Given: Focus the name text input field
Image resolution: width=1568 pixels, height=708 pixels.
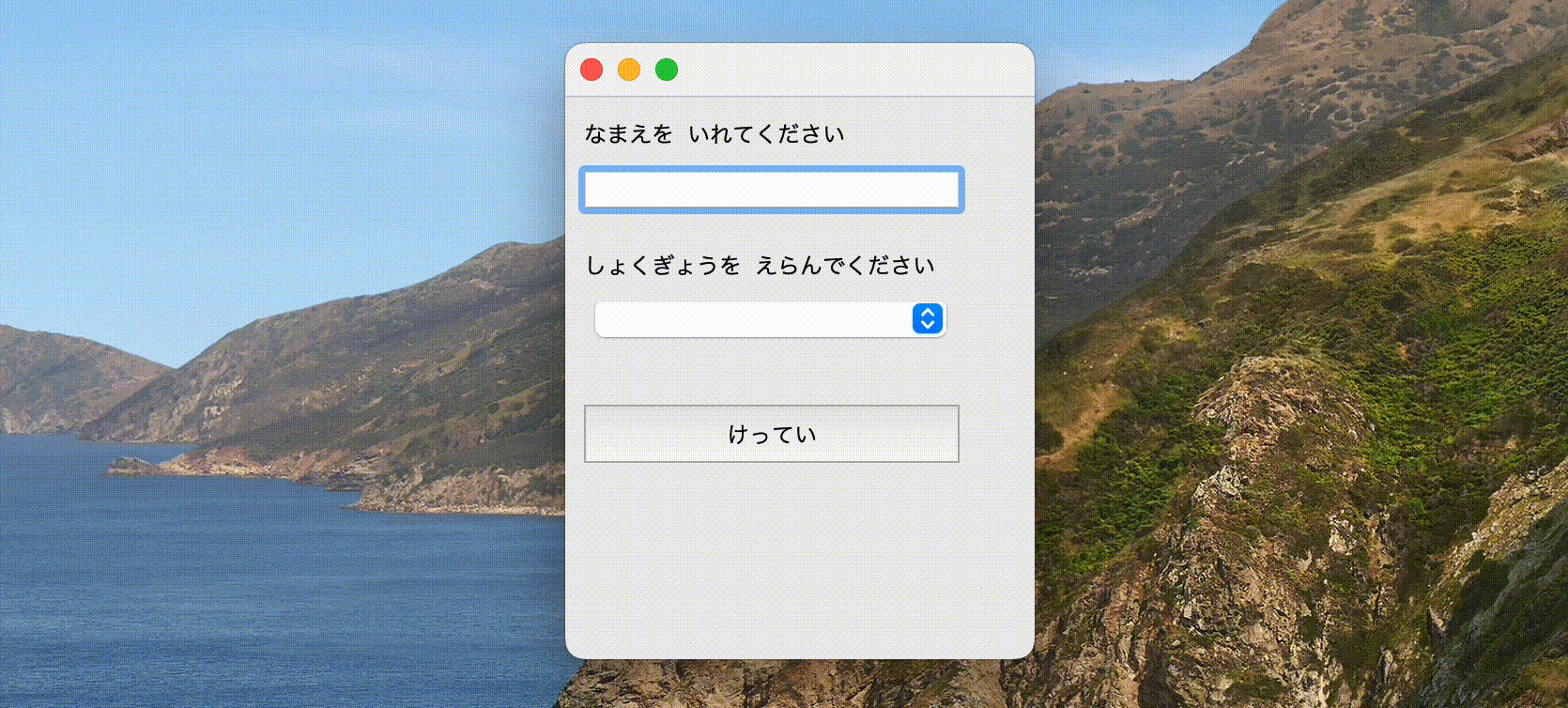Looking at the screenshot, I should tap(772, 190).
